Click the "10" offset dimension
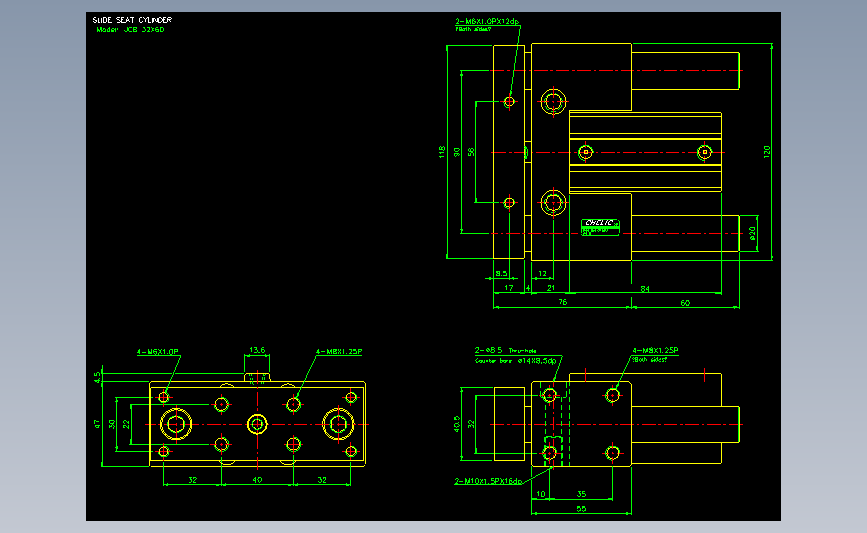 pyautogui.click(x=541, y=494)
